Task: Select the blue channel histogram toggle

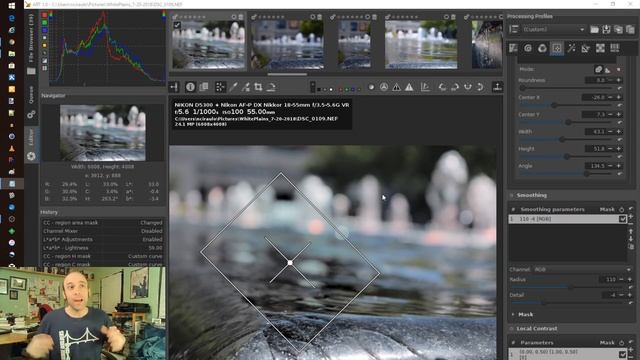Action: pos(44,30)
